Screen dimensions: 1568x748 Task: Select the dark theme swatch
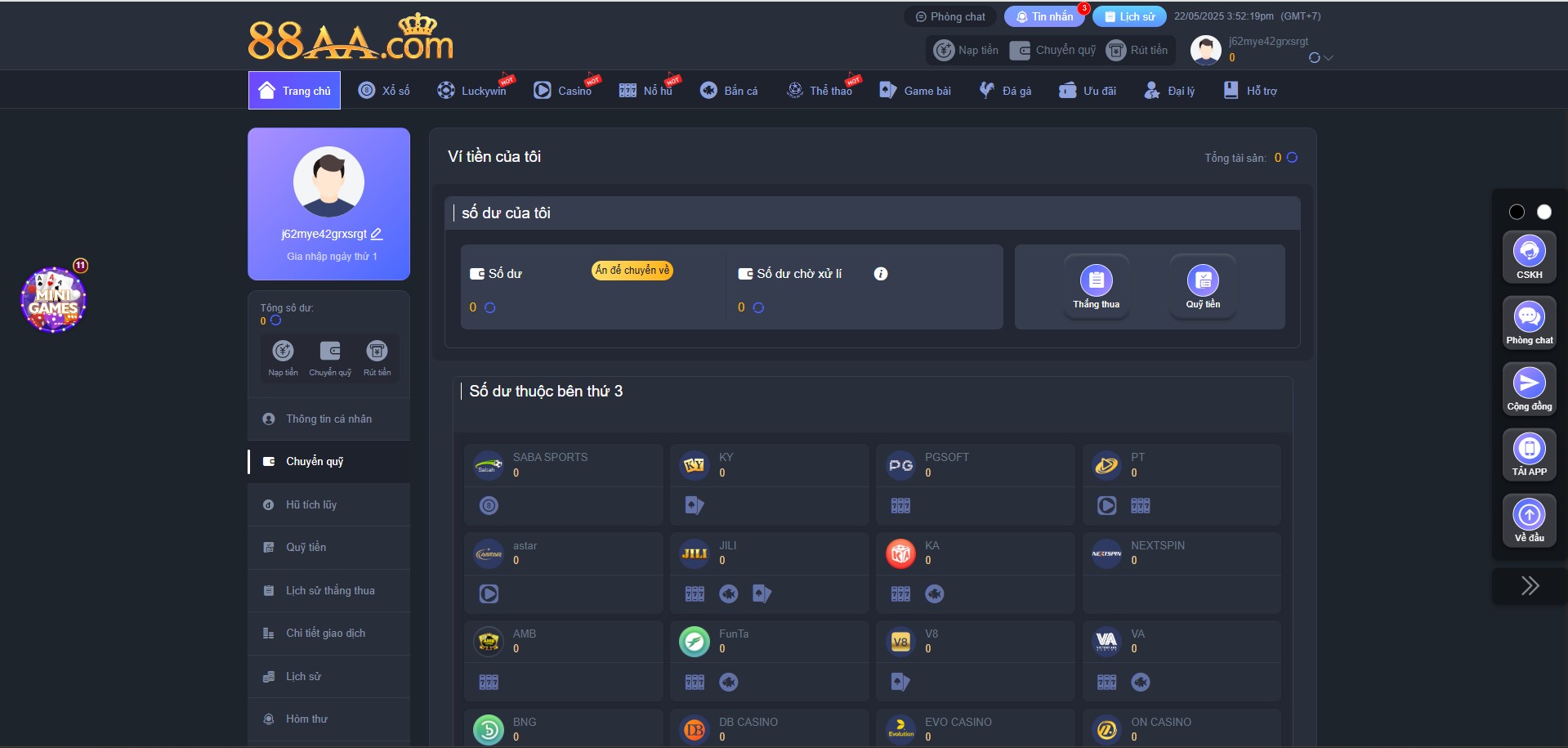[1517, 212]
